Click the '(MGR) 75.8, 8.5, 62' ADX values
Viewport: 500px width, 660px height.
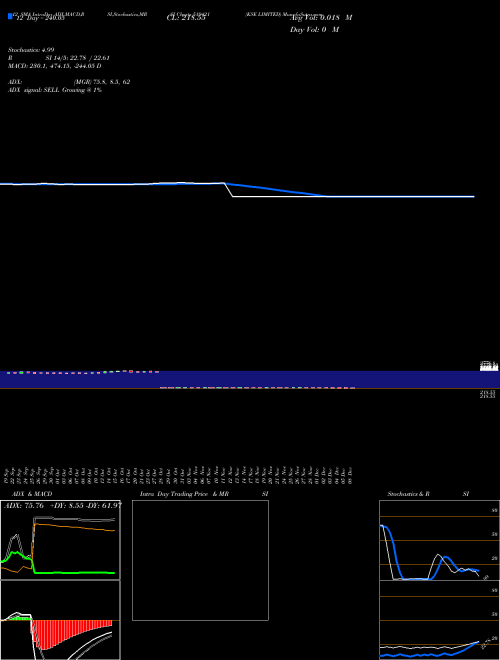point(102,82)
